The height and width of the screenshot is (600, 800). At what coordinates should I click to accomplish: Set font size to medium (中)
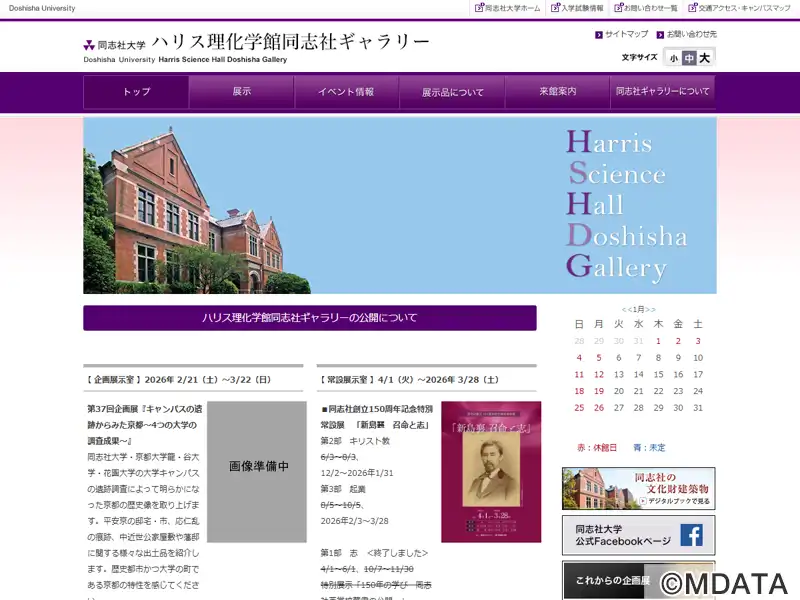click(x=689, y=58)
